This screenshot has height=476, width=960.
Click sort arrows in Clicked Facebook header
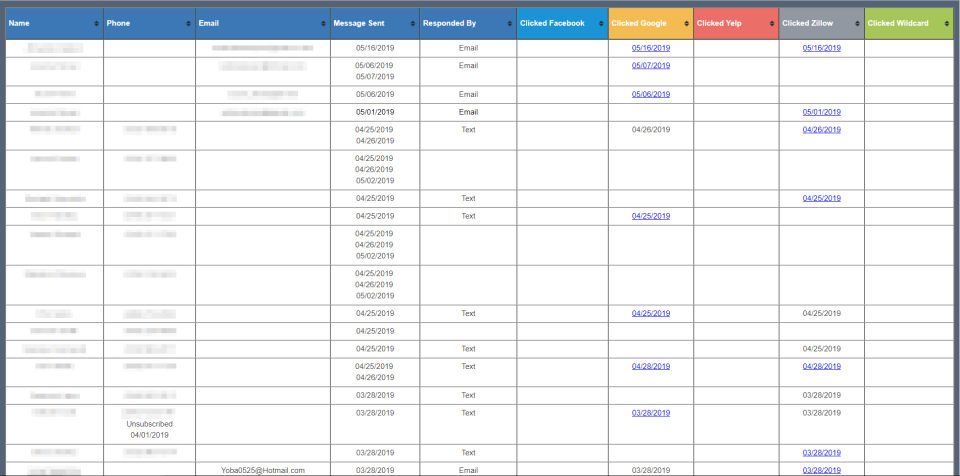point(602,24)
